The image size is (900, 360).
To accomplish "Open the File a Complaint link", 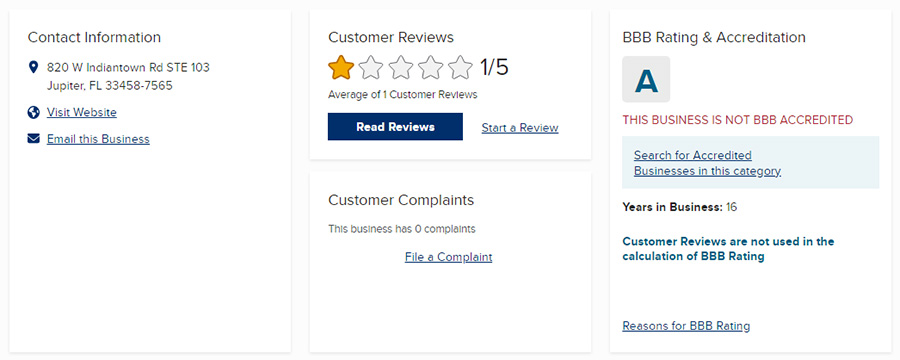I will 448,257.
